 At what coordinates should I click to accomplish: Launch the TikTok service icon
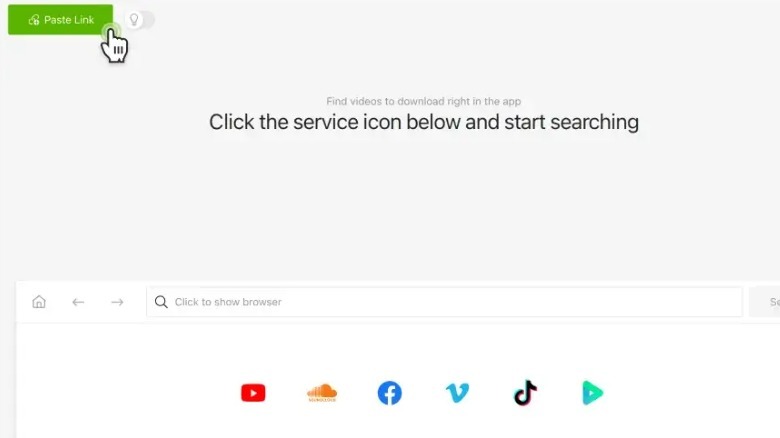[x=525, y=393]
